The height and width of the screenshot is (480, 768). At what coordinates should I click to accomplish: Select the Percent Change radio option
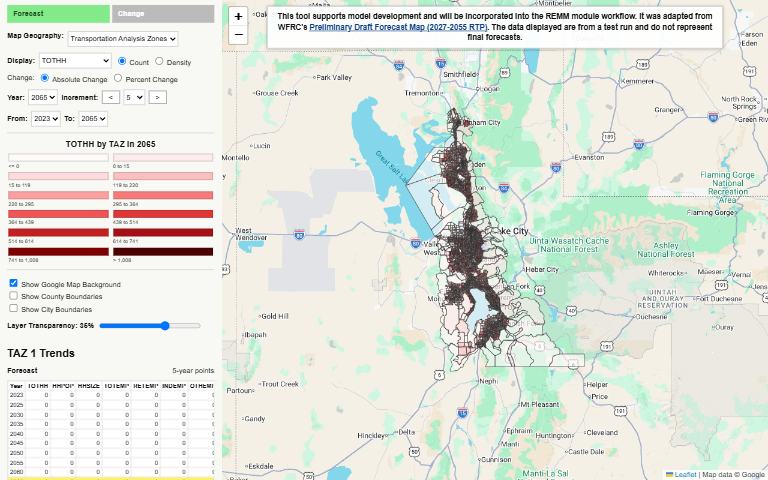118,78
